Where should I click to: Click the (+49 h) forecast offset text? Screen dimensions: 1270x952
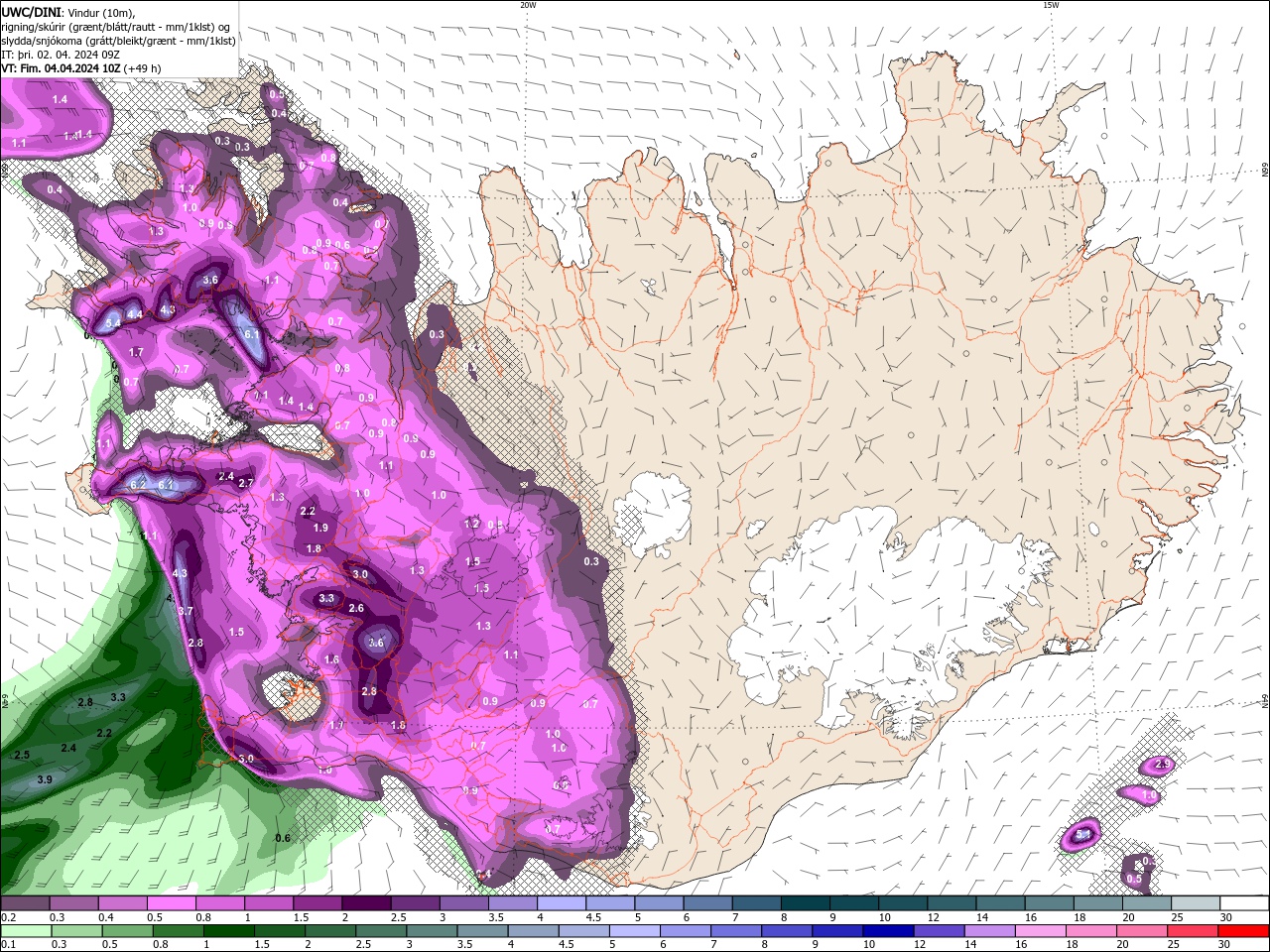click(143, 68)
